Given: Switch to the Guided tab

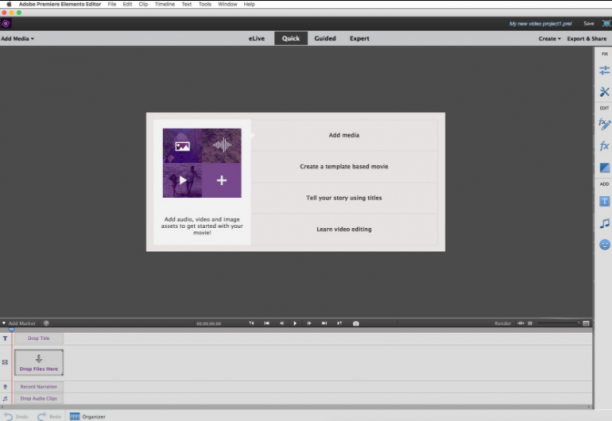Looking at the screenshot, I should 325,38.
